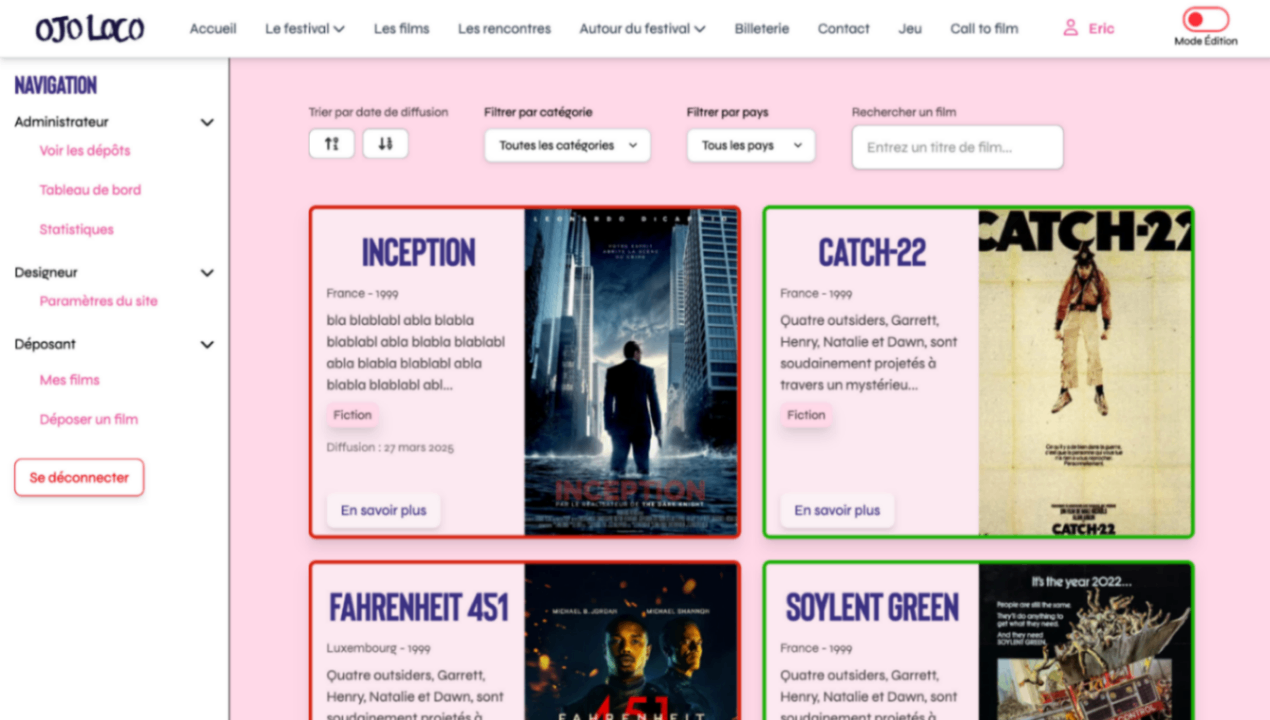Open the Toutes les catégories dropdown
The width and height of the screenshot is (1270, 720).
[x=567, y=146]
